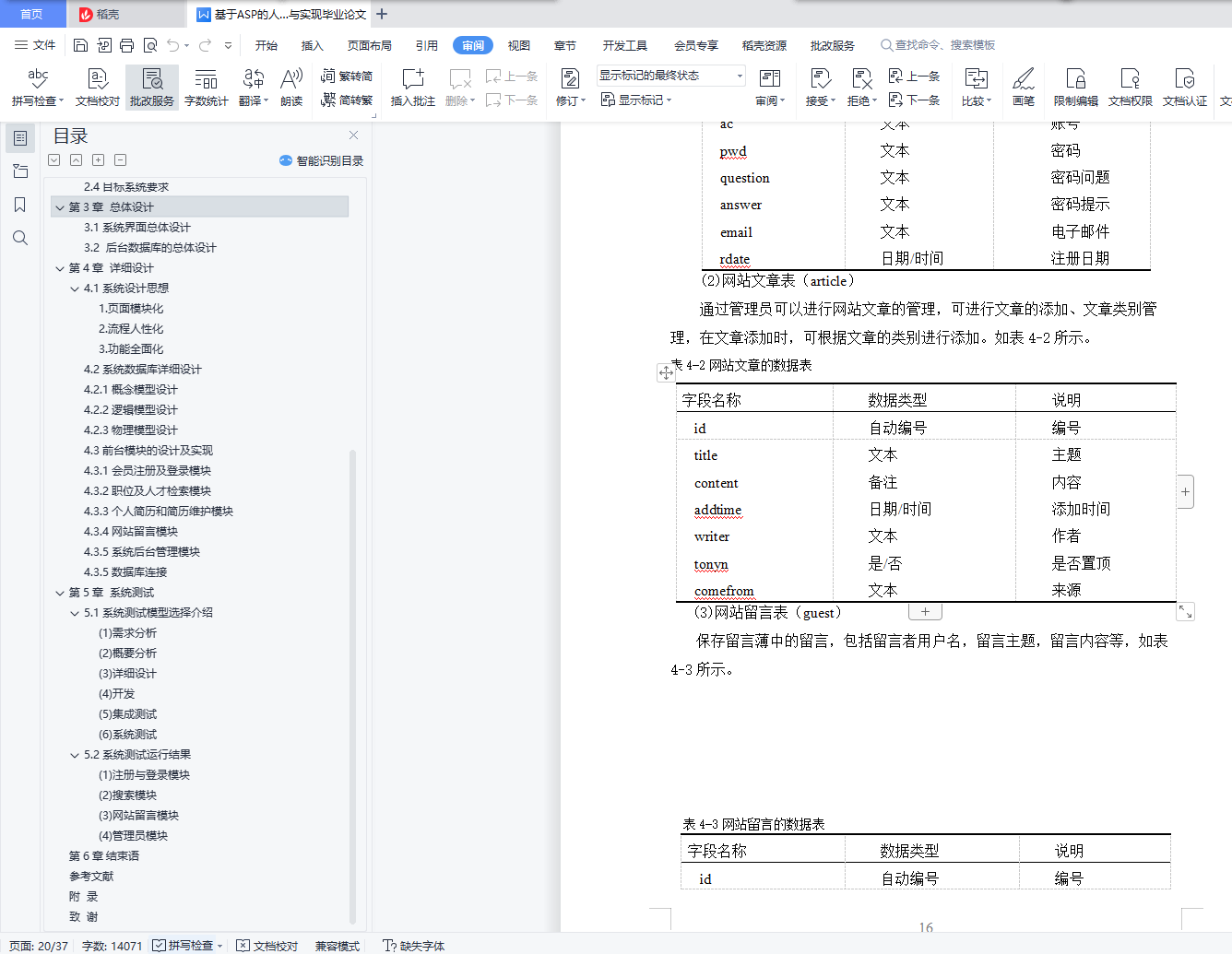Click the 智能识别目录 button
The width and height of the screenshot is (1232, 954).
tap(322, 160)
